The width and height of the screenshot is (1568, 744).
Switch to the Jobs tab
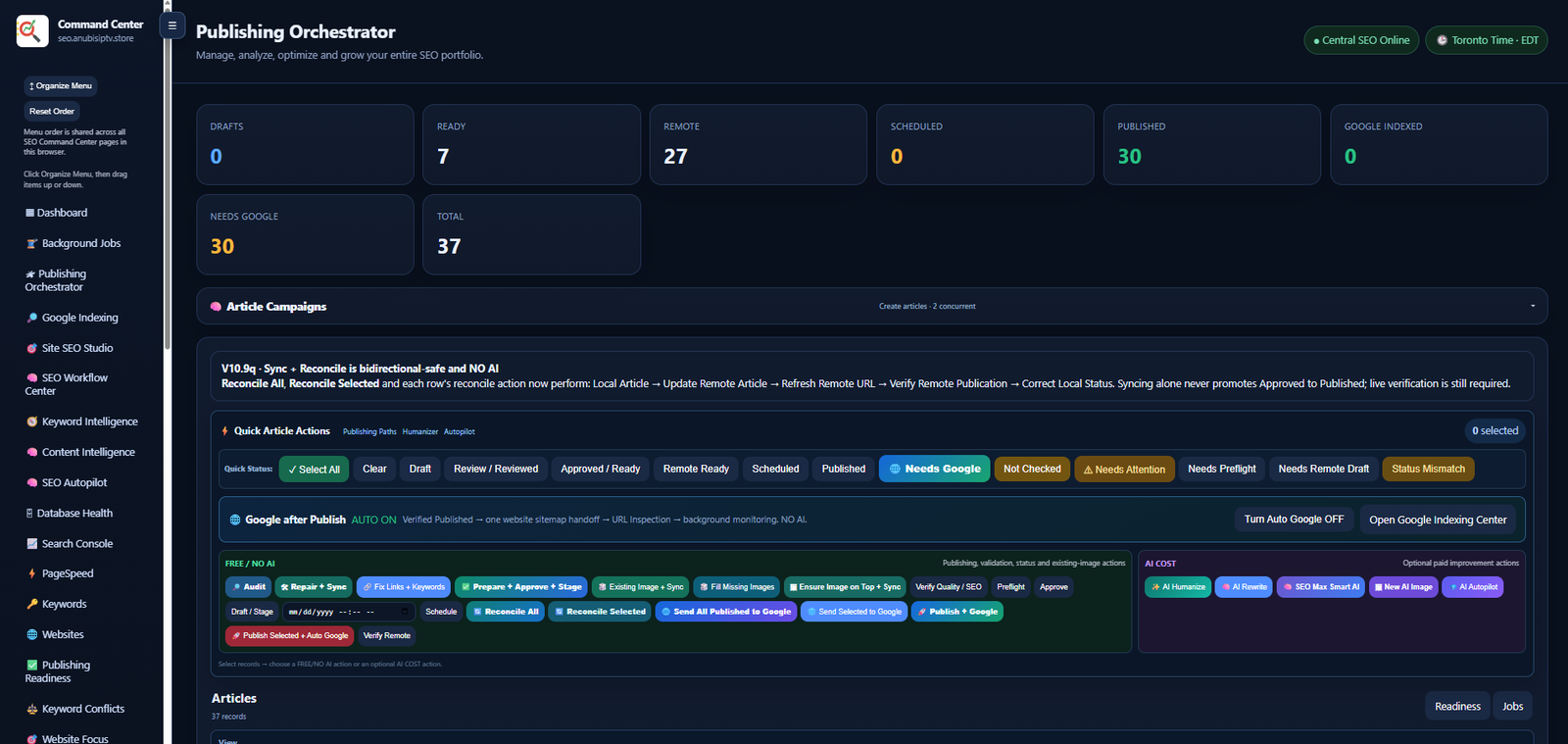(1513, 706)
